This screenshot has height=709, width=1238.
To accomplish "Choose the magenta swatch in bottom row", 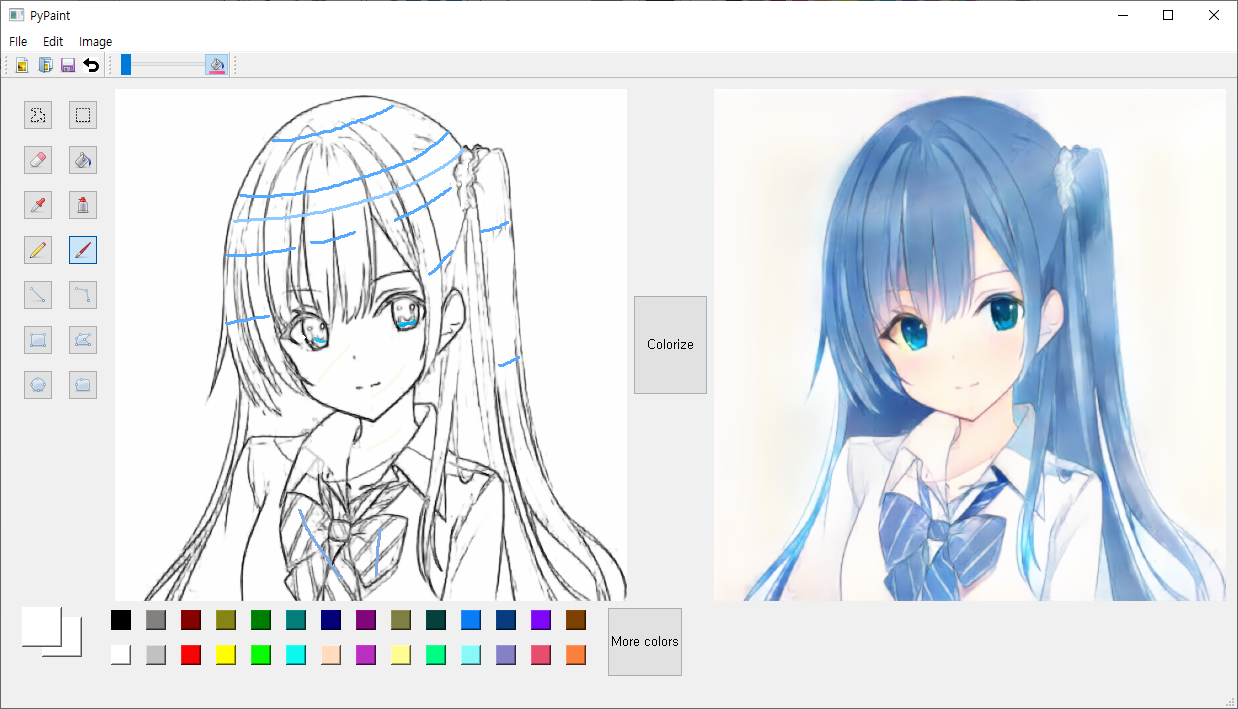I will coord(366,655).
